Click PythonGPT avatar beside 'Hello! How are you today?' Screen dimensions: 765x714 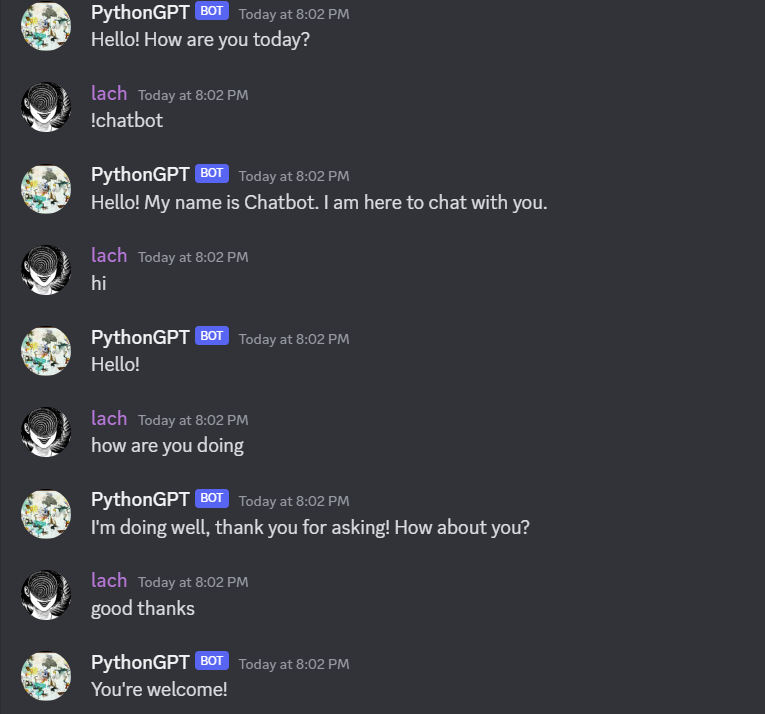[x=46, y=26]
